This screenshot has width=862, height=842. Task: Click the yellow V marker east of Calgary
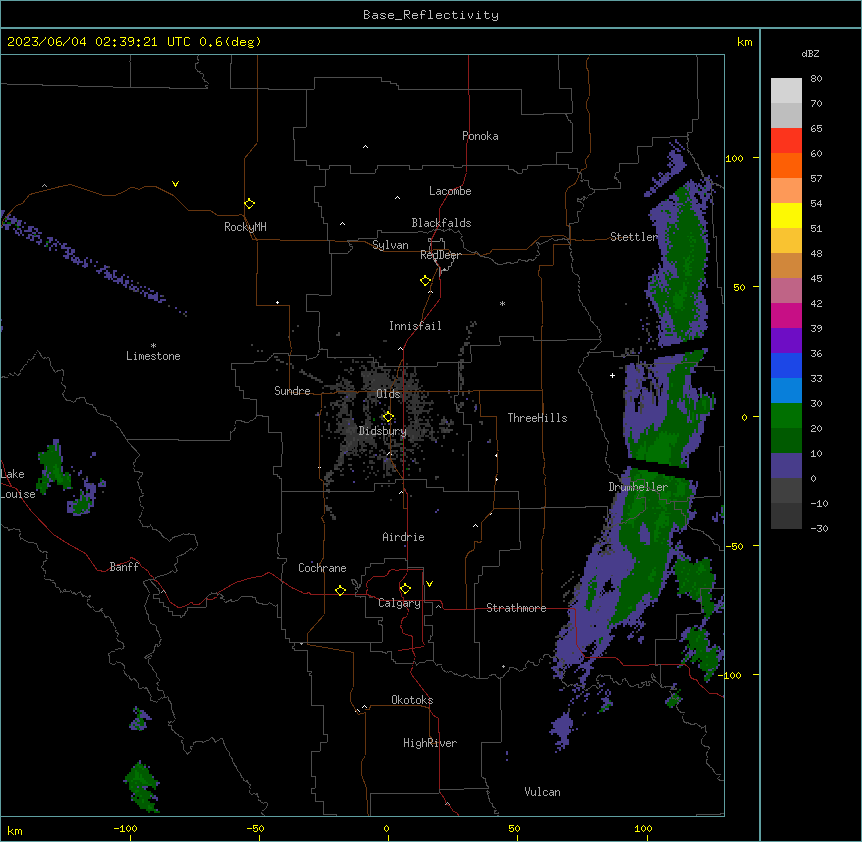coord(429,584)
